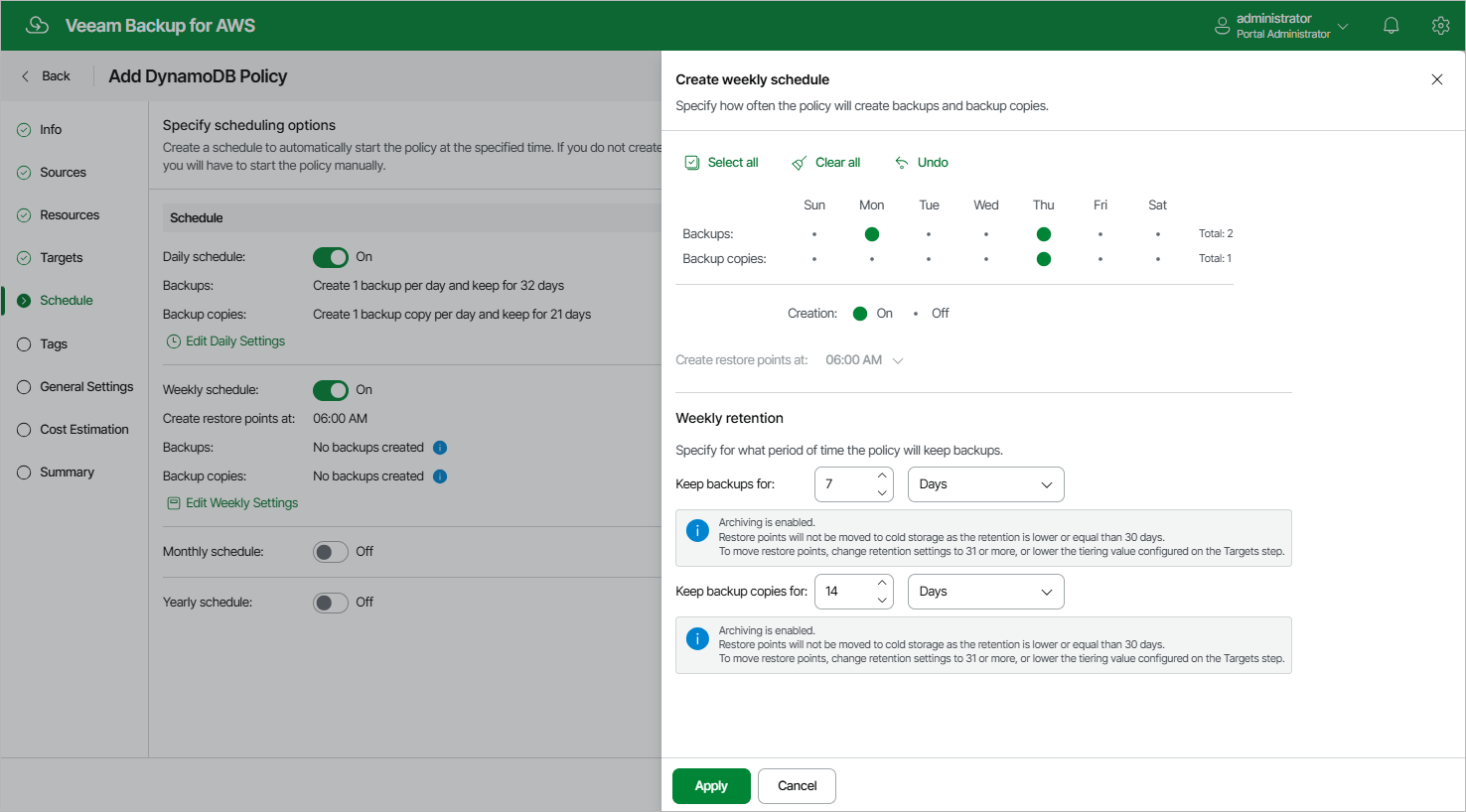Click the Cancel button
This screenshot has height=812, width=1466.
coord(797,786)
